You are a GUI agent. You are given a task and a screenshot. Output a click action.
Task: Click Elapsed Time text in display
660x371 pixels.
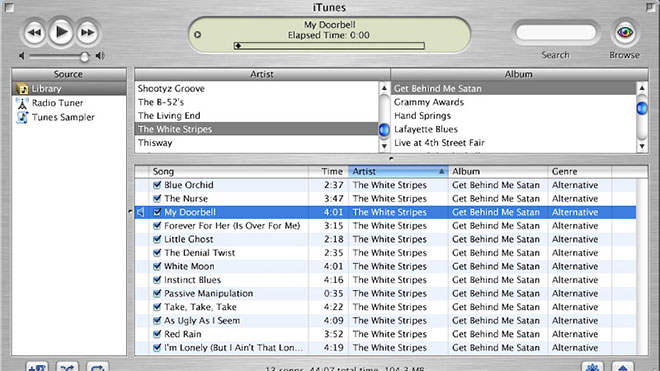pyautogui.click(x=329, y=35)
